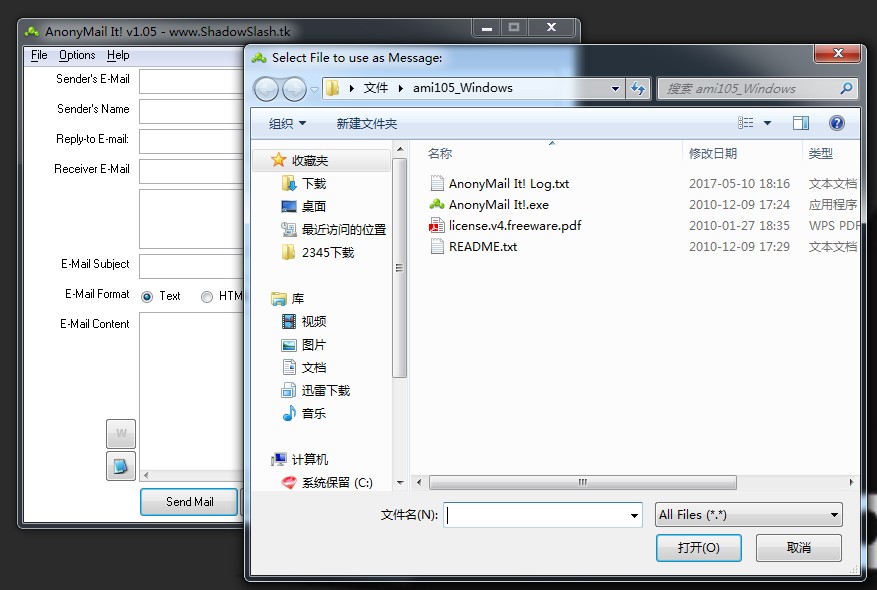Sort by 类型 column header

[821, 153]
